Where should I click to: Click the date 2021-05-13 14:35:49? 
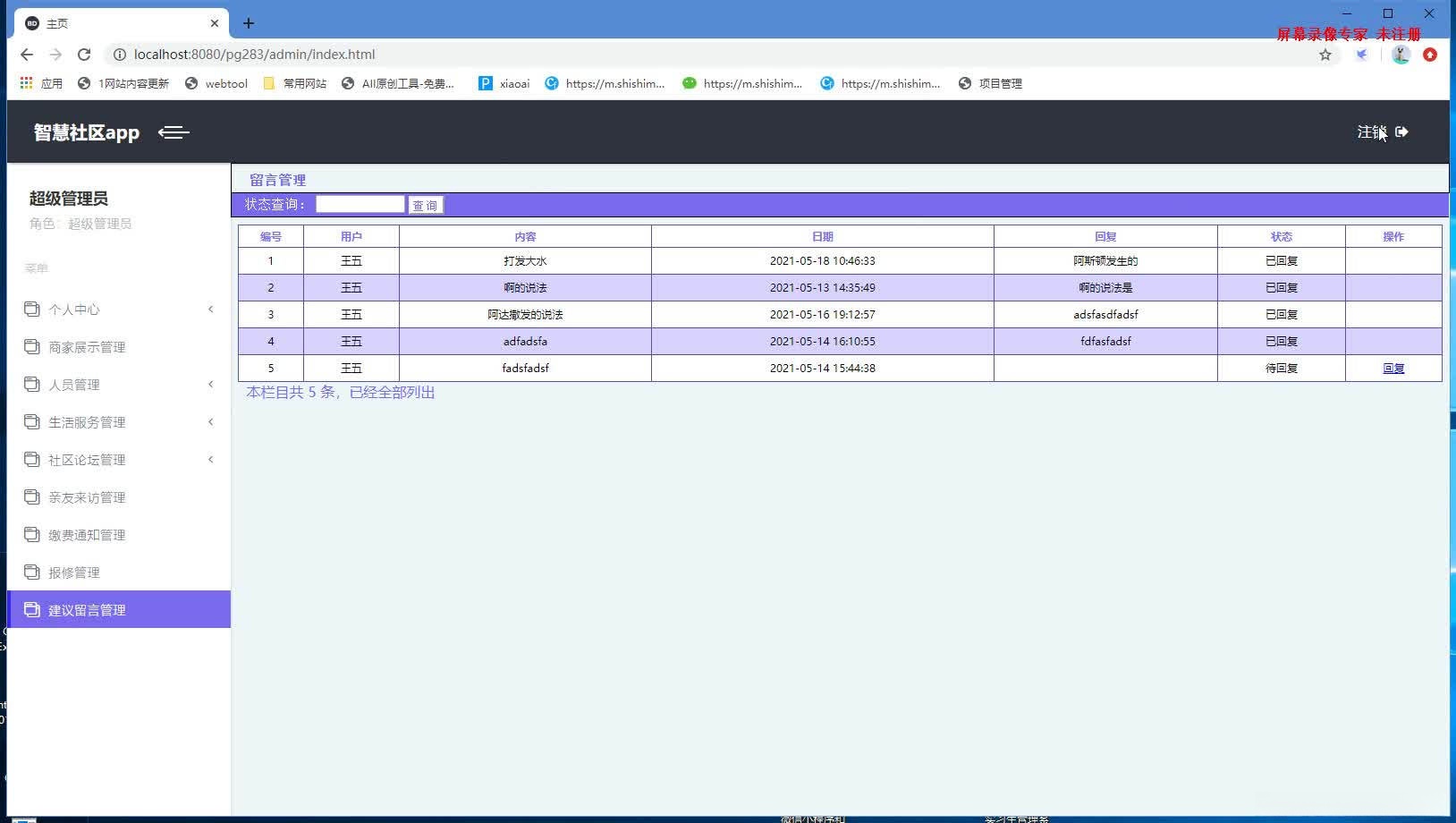coord(823,287)
